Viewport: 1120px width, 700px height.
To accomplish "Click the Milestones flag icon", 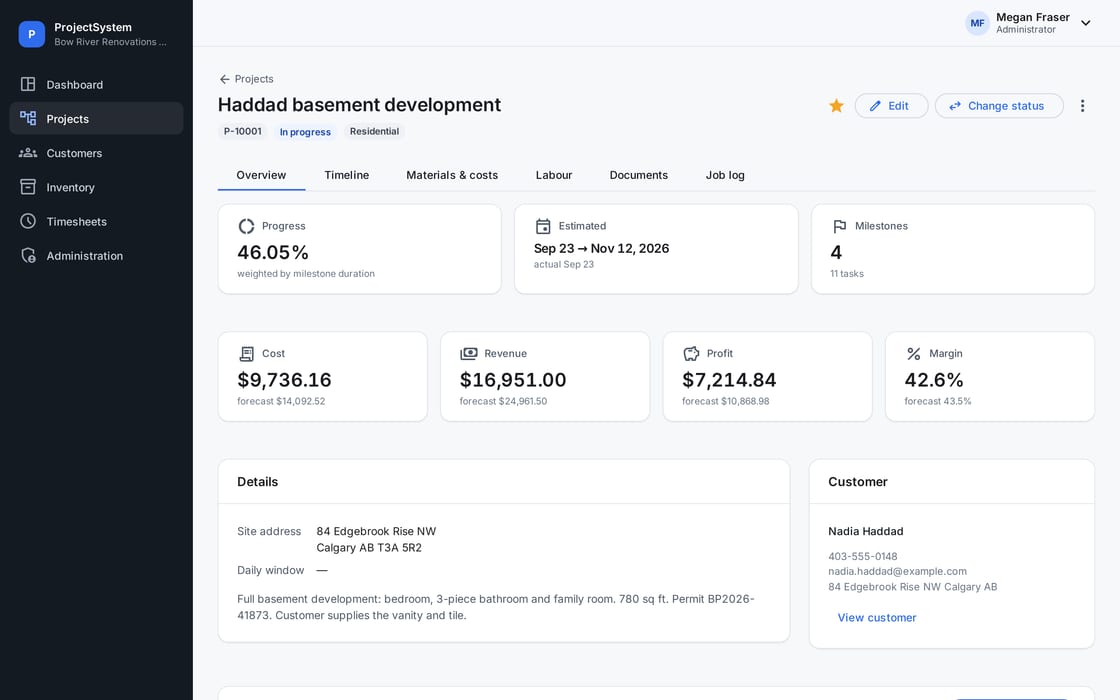I will click(839, 226).
